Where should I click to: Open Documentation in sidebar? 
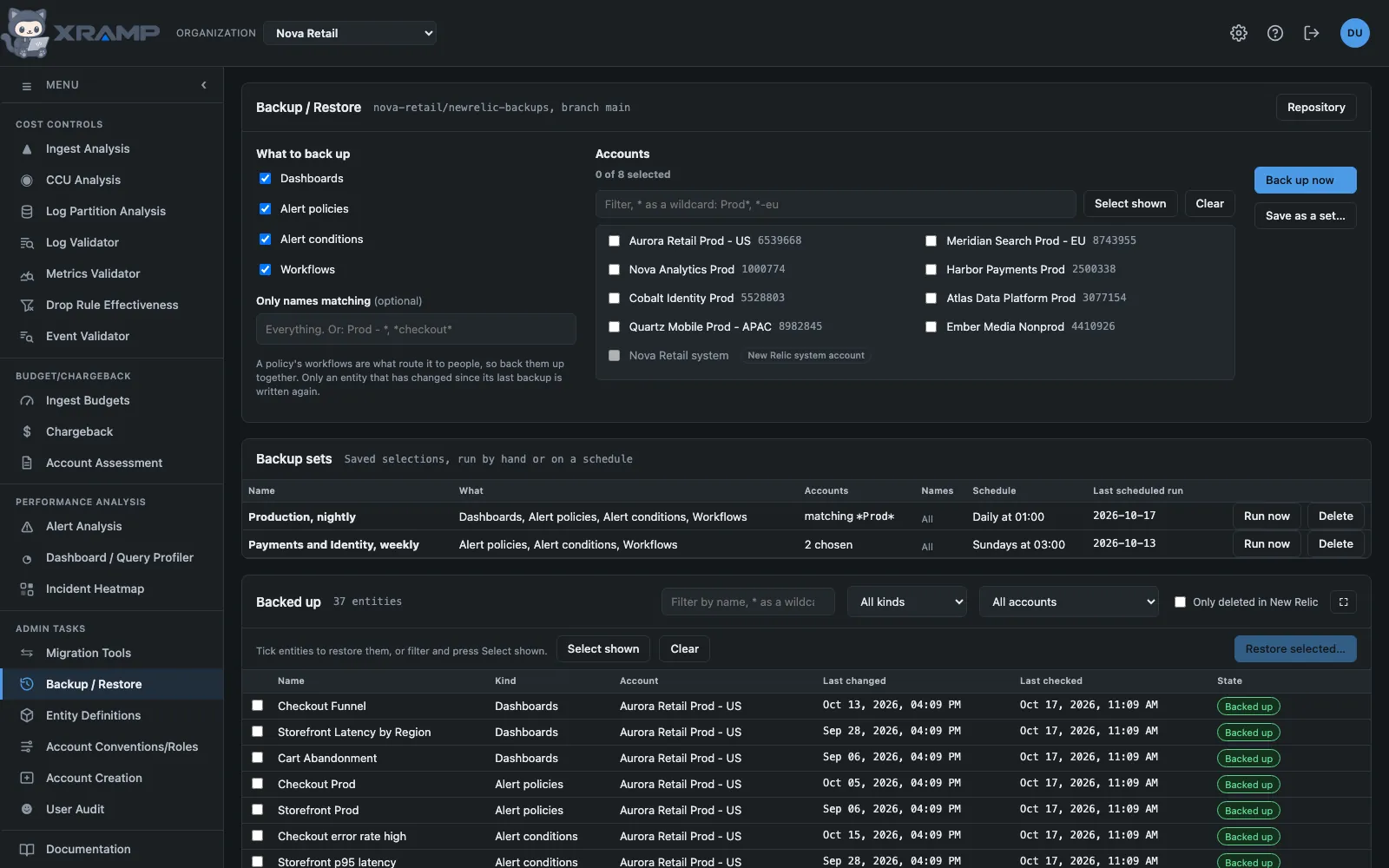pos(112,850)
